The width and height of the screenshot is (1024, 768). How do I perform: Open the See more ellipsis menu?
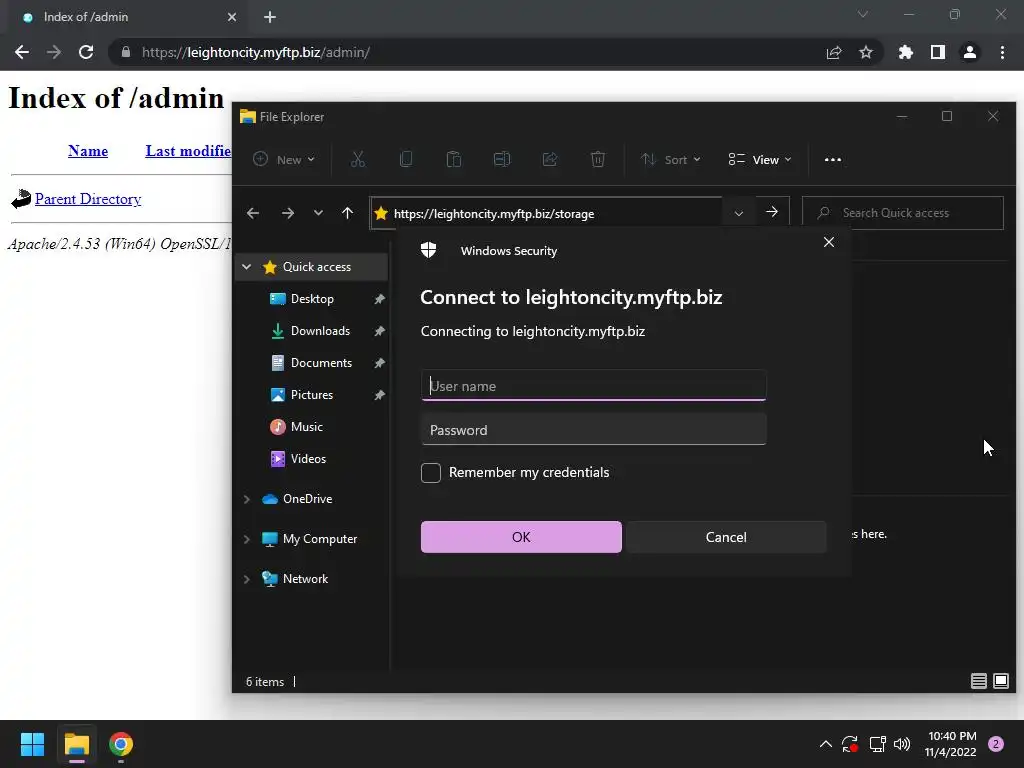pyautogui.click(x=833, y=159)
